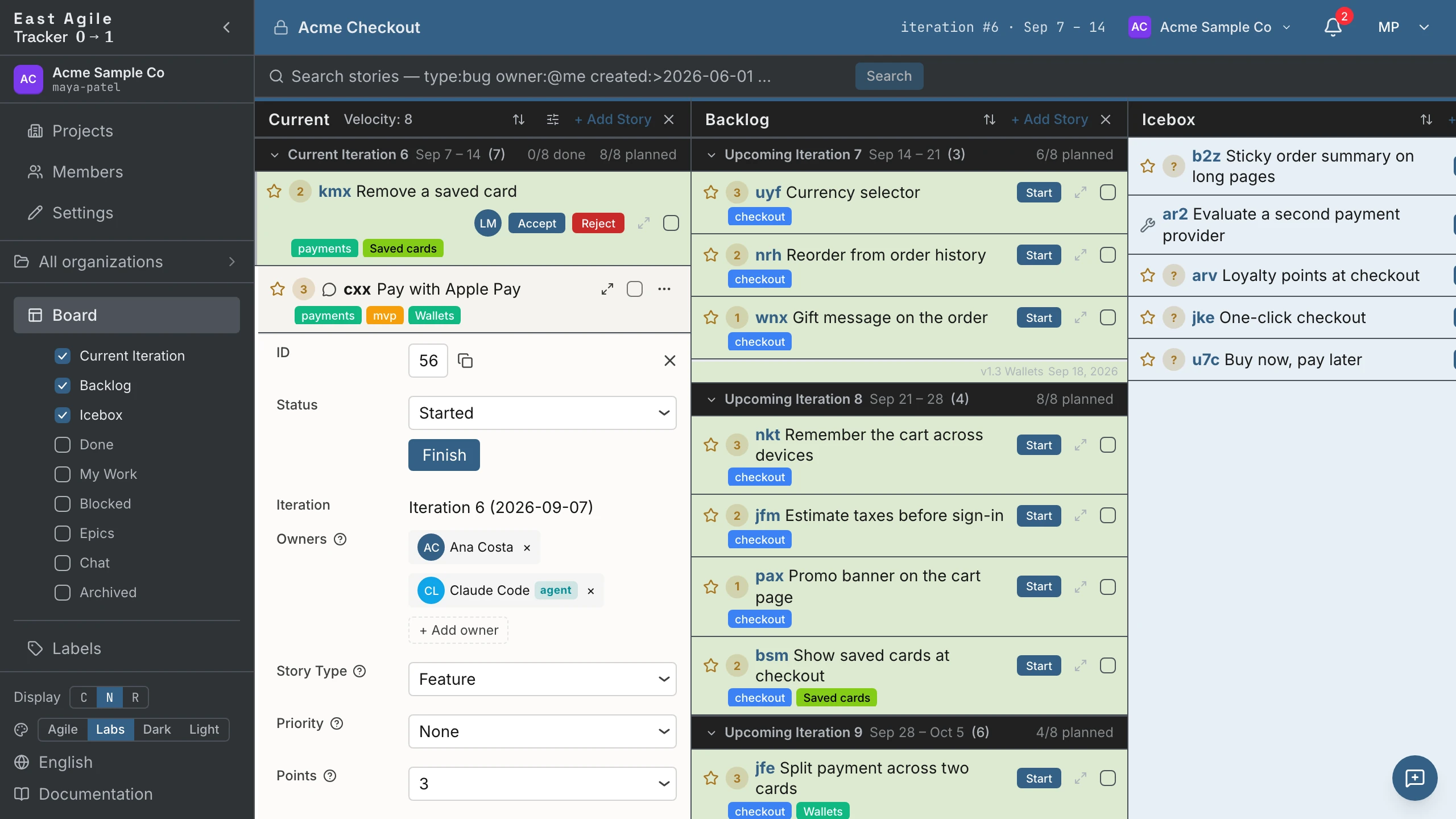Collapse the cxx Pay with Apple Pay story

[607, 289]
